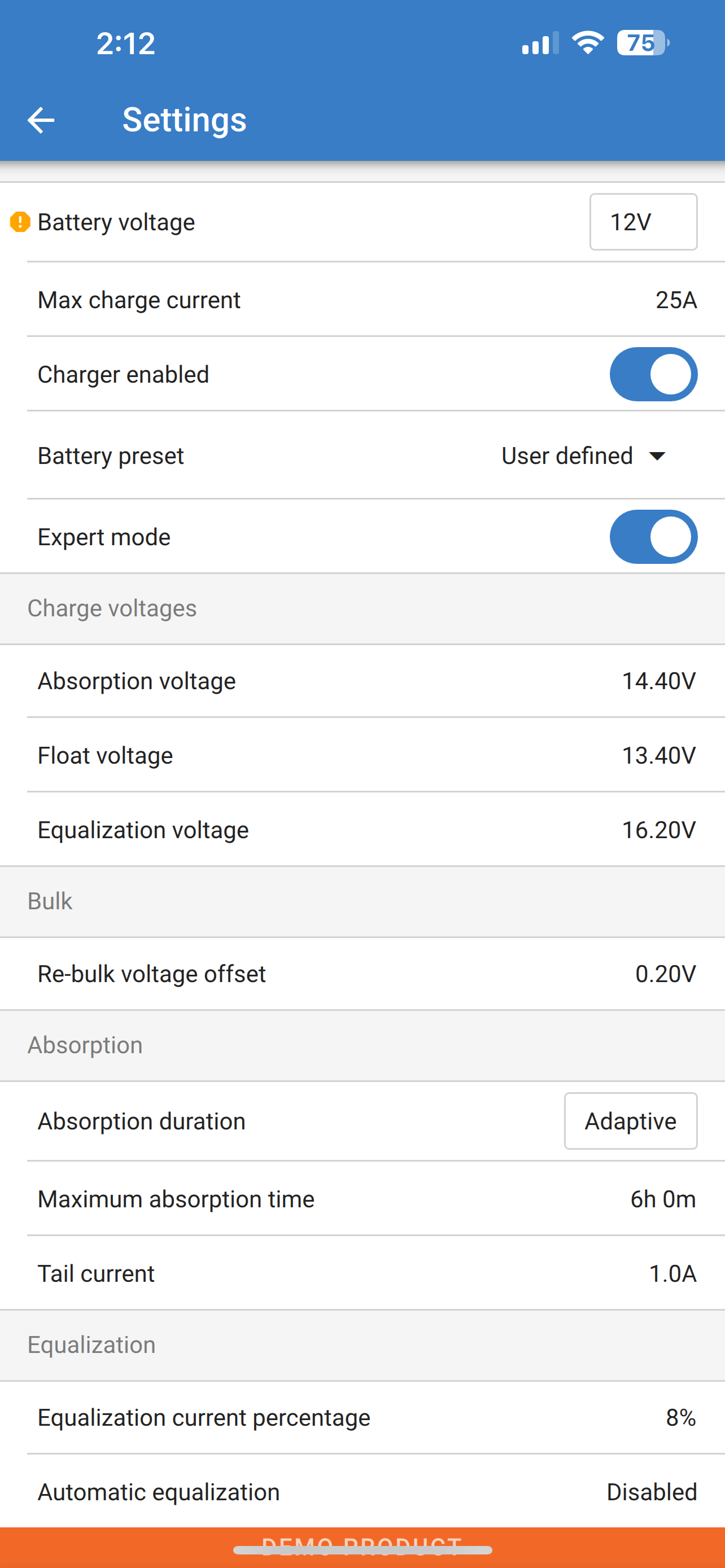Open the 12V battery voltage selector
This screenshot has width=725, height=1568.
[643, 222]
